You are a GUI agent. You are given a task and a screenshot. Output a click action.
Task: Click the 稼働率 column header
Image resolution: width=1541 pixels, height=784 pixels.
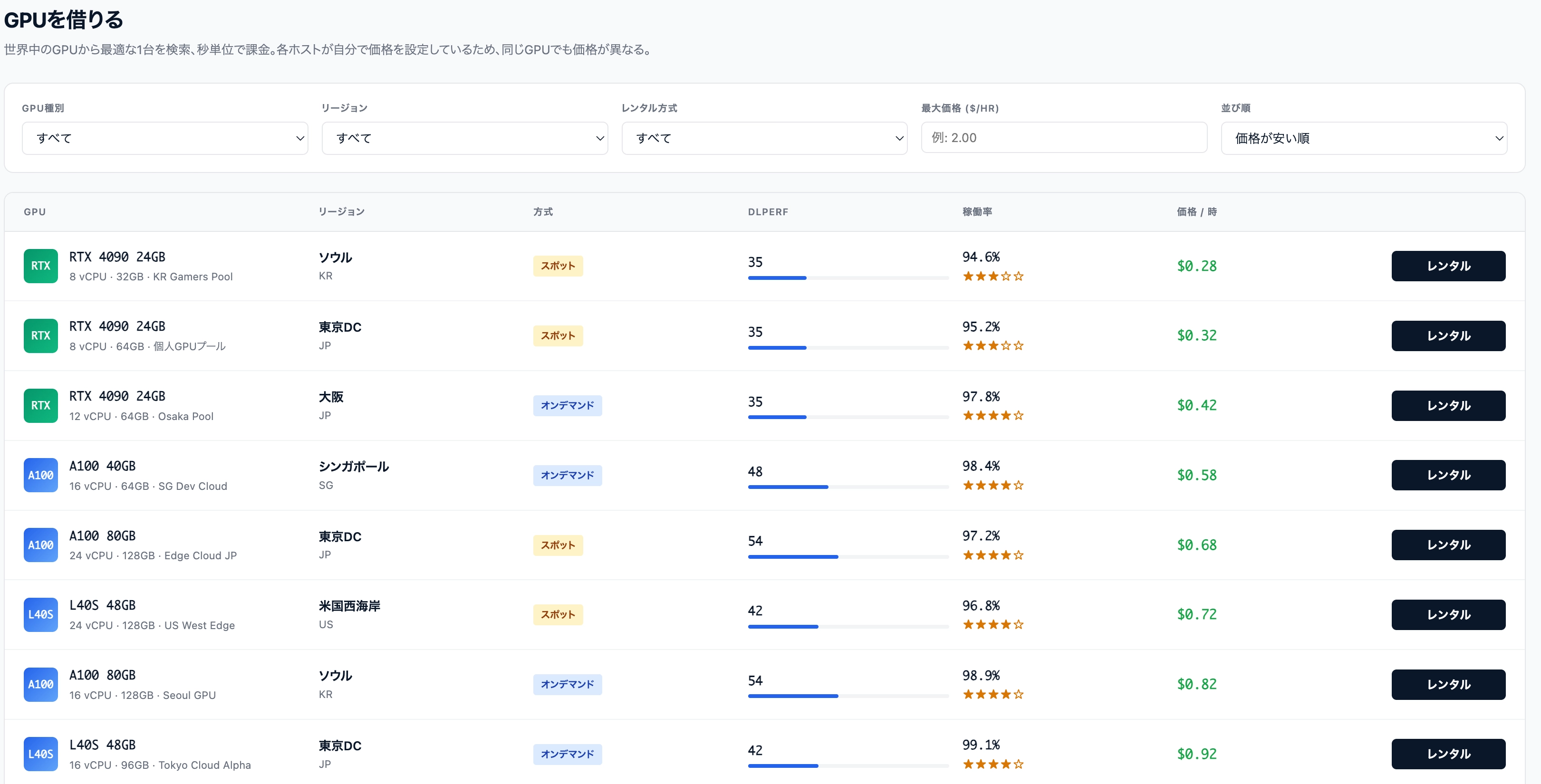[x=977, y=212]
